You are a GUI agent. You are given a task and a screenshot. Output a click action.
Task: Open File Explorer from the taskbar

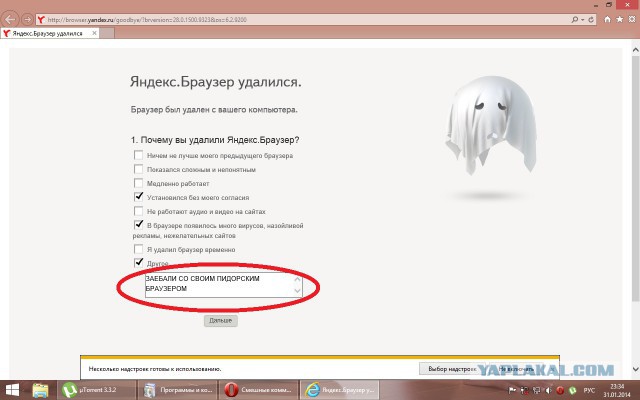41,390
